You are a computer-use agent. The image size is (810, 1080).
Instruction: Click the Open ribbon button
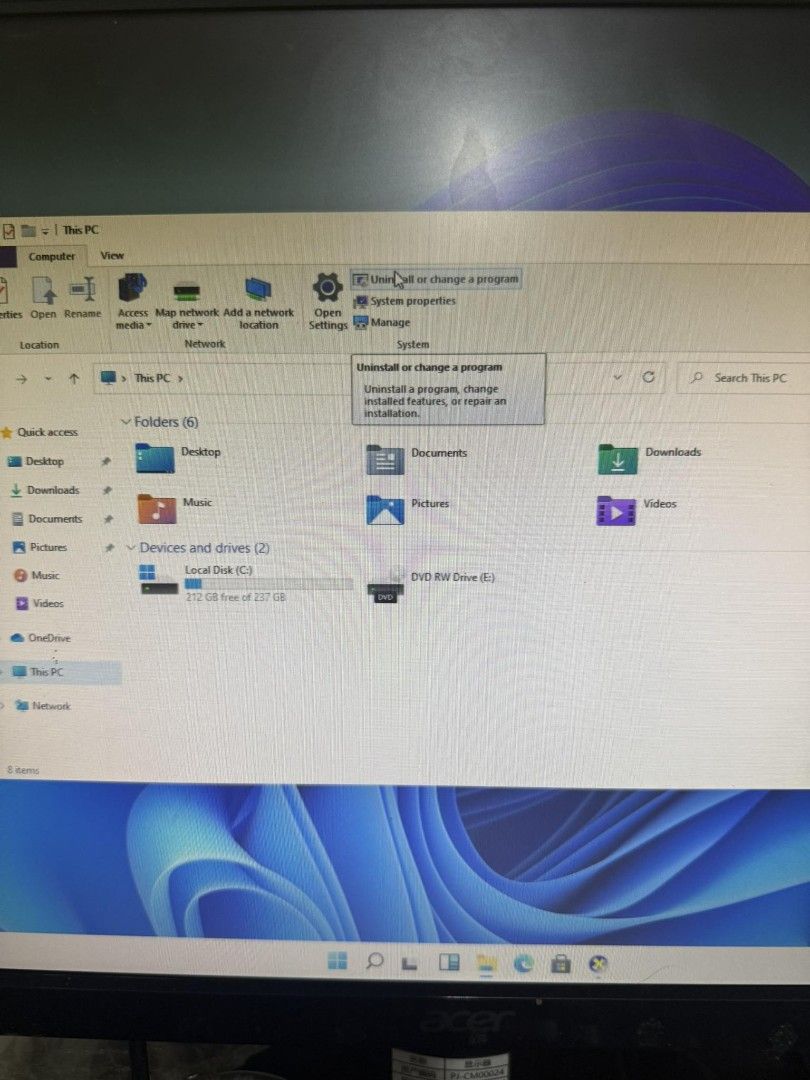click(x=43, y=298)
